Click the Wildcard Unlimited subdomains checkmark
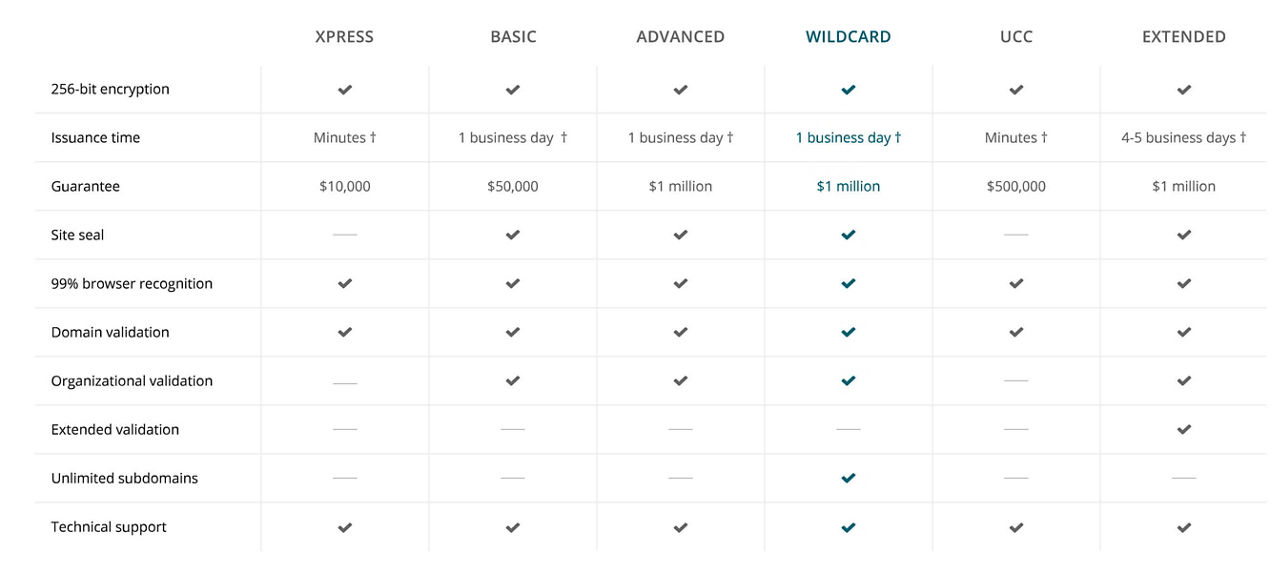Screen dimensions: 1280x575 848,478
